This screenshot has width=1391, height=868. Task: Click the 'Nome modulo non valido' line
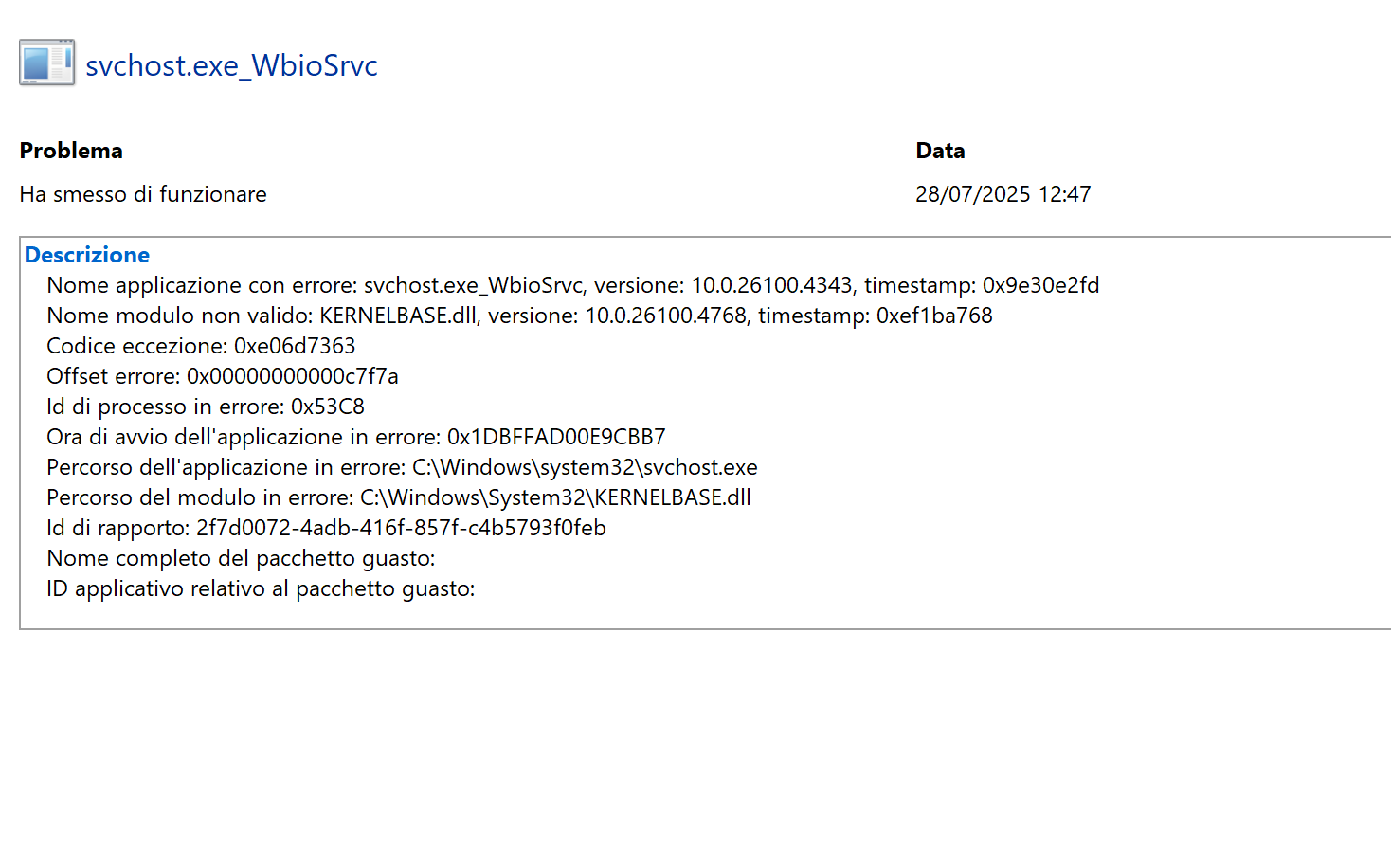coord(519,316)
